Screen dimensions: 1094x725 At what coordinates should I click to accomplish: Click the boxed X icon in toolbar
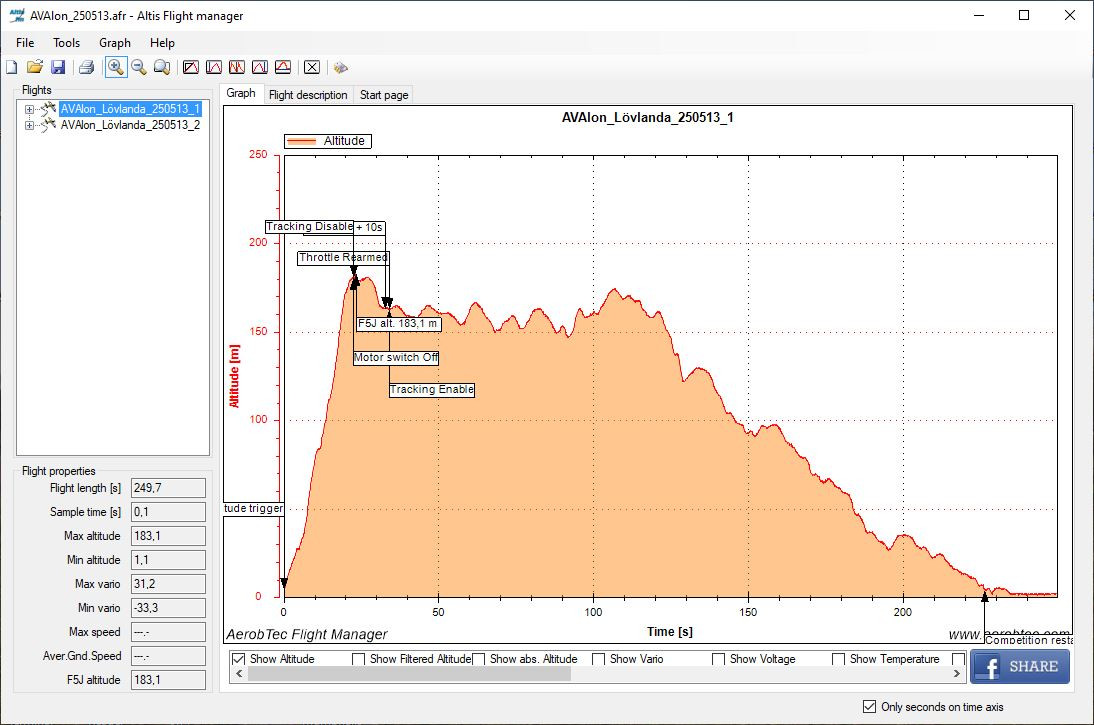coord(312,67)
